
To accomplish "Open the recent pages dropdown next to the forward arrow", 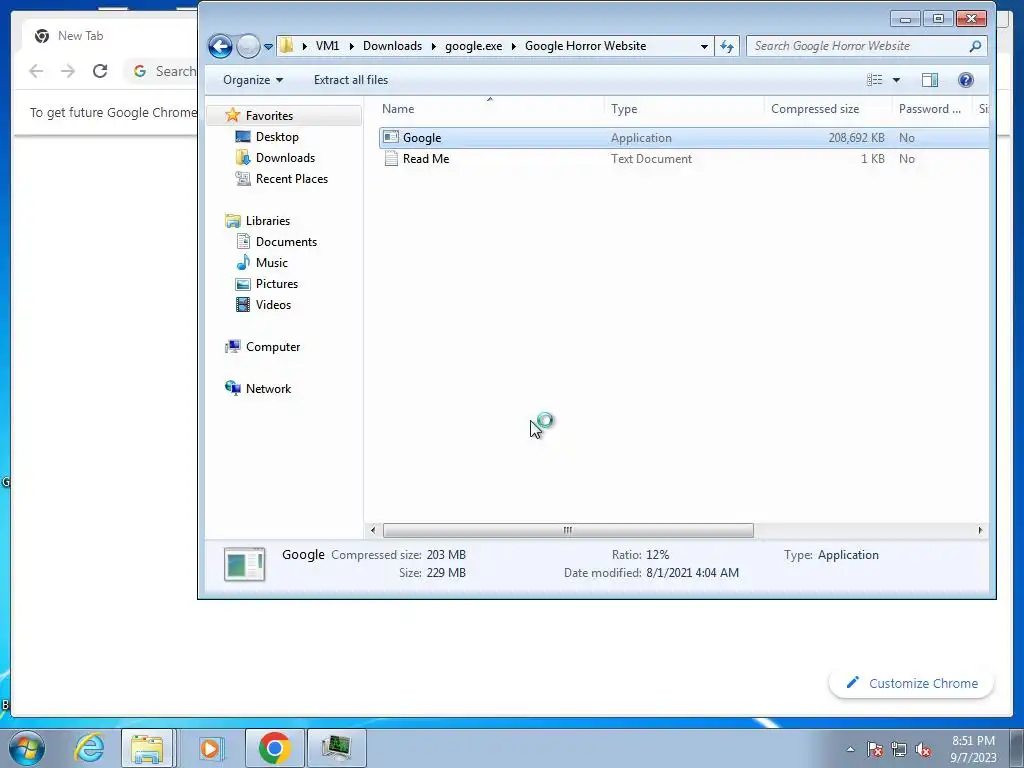I will [268, 47].
